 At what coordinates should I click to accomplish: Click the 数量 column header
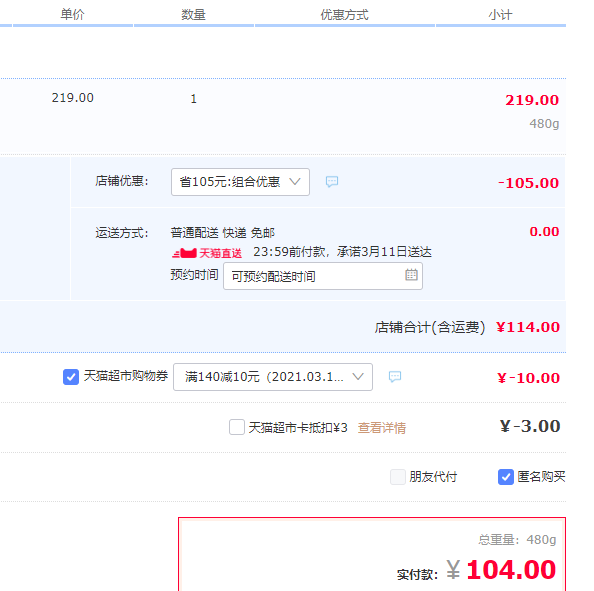(x=193, y=15)
